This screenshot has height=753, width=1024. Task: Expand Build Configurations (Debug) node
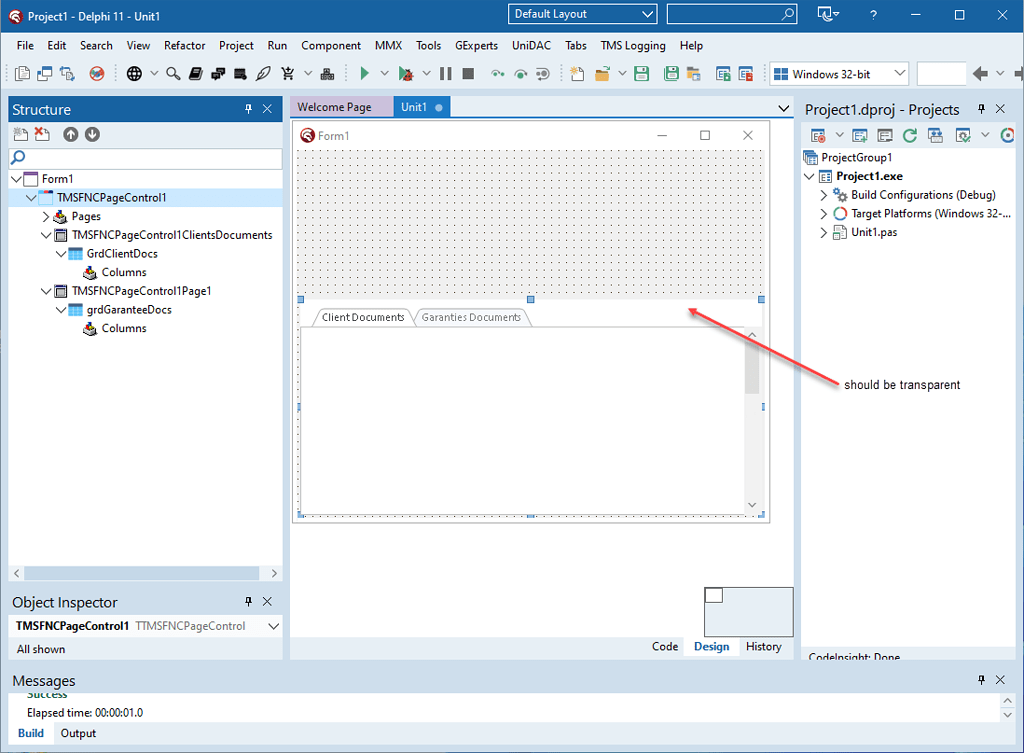[824, 195]
